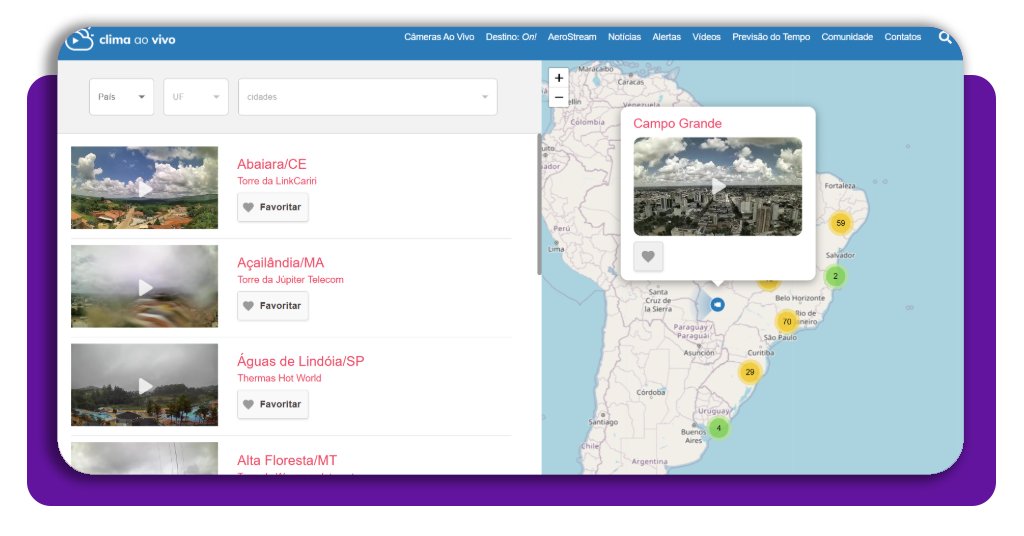Open the cidades dropdown
1024x536 pixels.
[368, 97]
